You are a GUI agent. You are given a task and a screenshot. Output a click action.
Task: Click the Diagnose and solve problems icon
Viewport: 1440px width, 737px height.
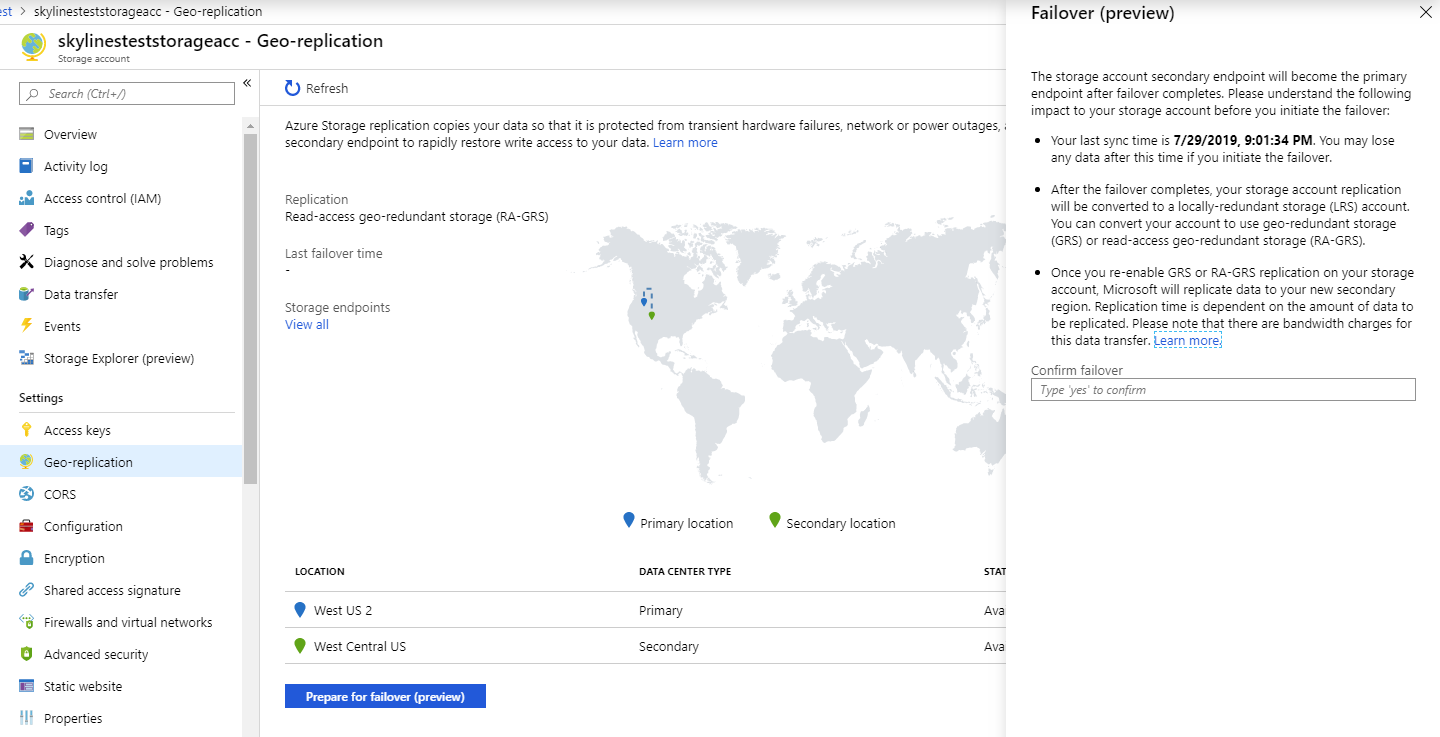pyautogui.click(x=27, y=262)
